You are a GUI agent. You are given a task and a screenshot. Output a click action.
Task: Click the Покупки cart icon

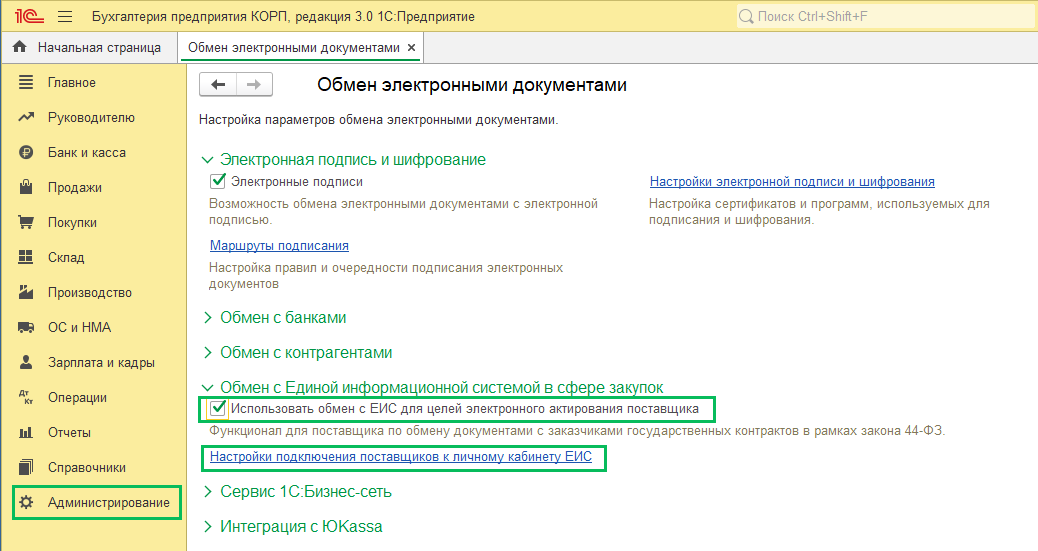pyautogui.click(x=26, y=222)
